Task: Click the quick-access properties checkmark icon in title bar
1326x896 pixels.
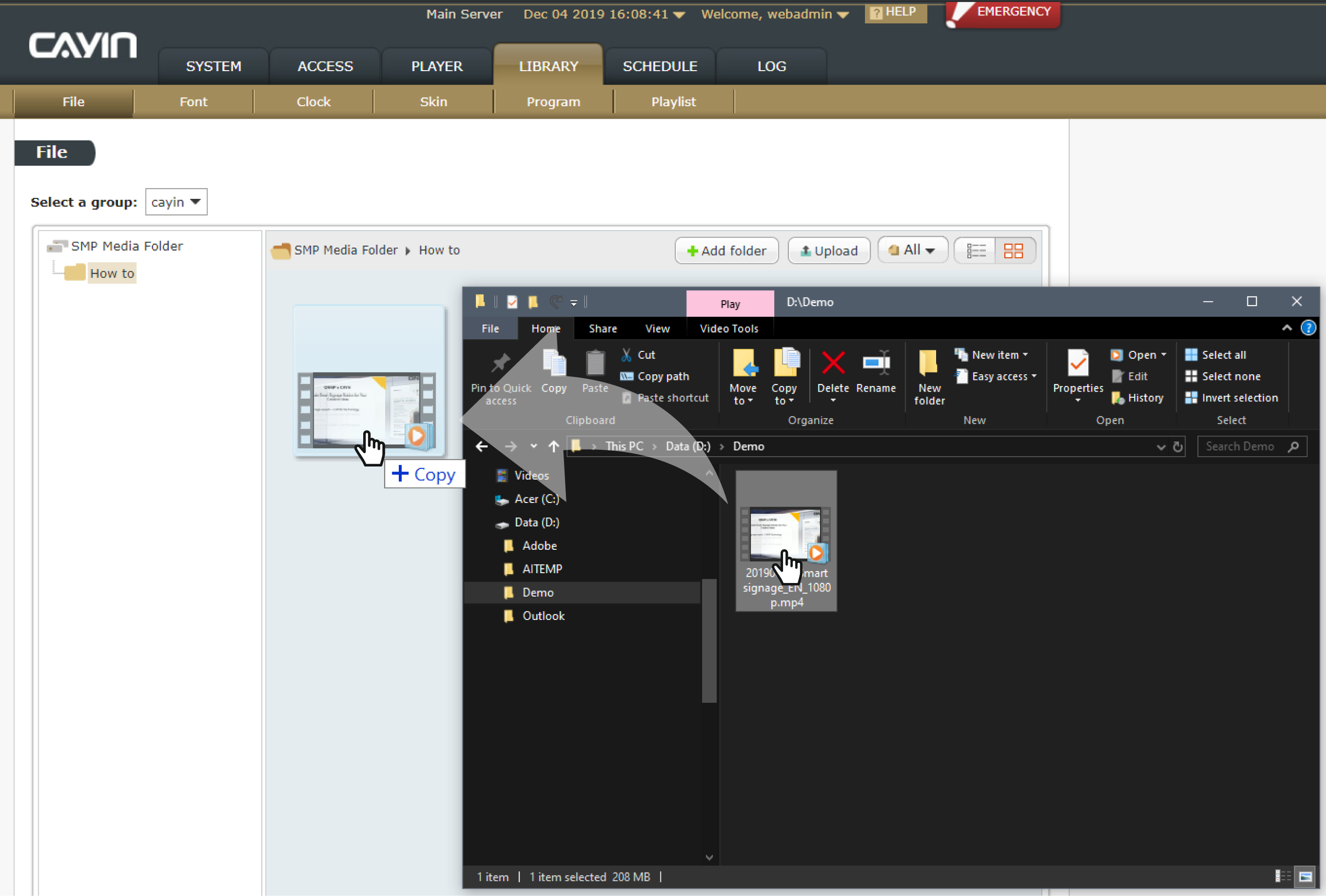Action: click(x=512, y=302)
